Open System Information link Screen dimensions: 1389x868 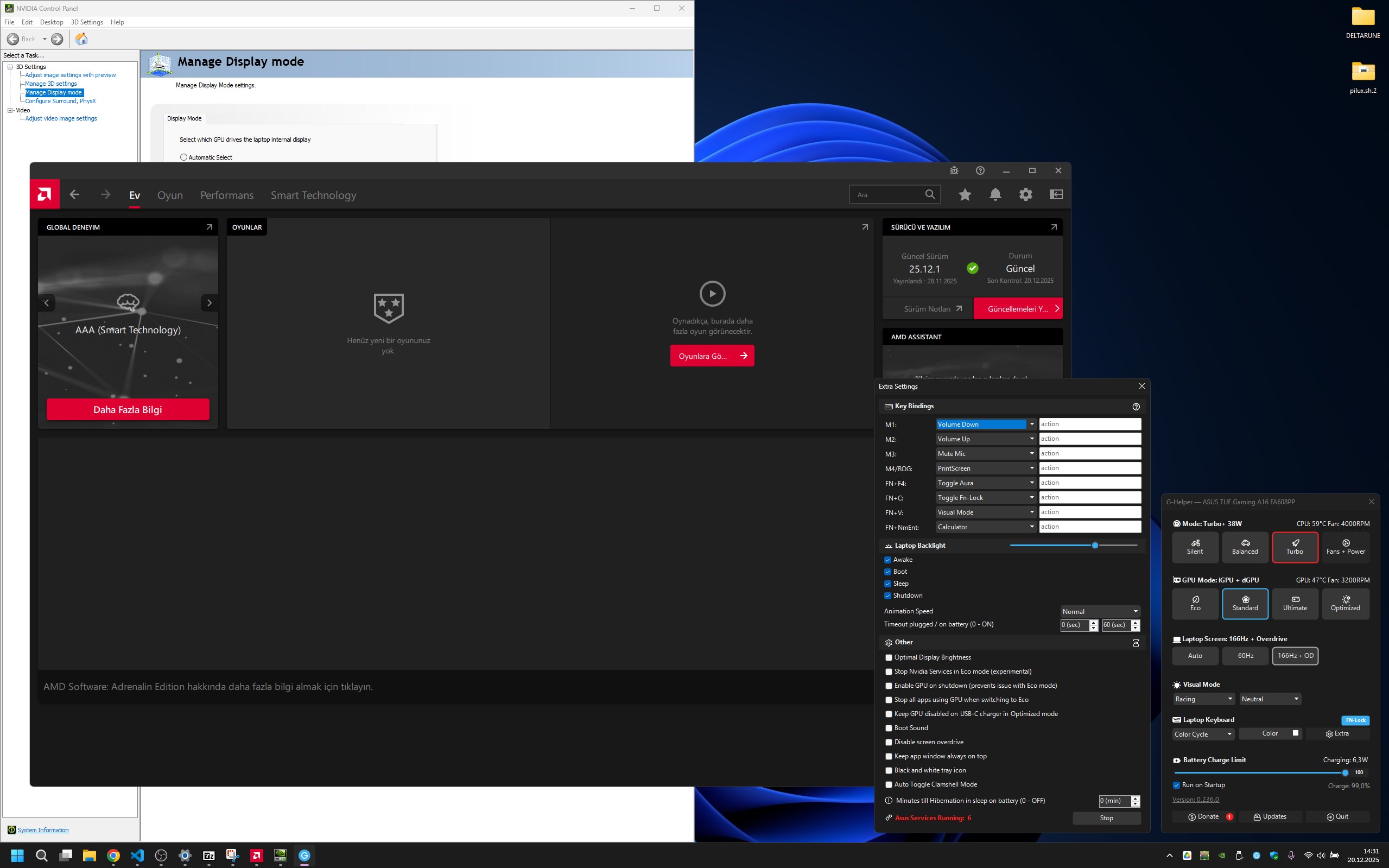click(42, 830)
